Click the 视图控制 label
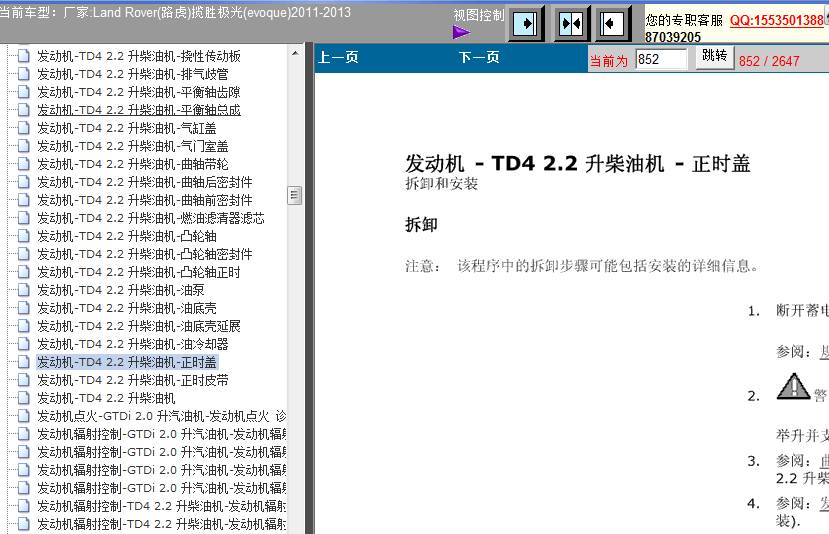 click(x=478, y=15)
